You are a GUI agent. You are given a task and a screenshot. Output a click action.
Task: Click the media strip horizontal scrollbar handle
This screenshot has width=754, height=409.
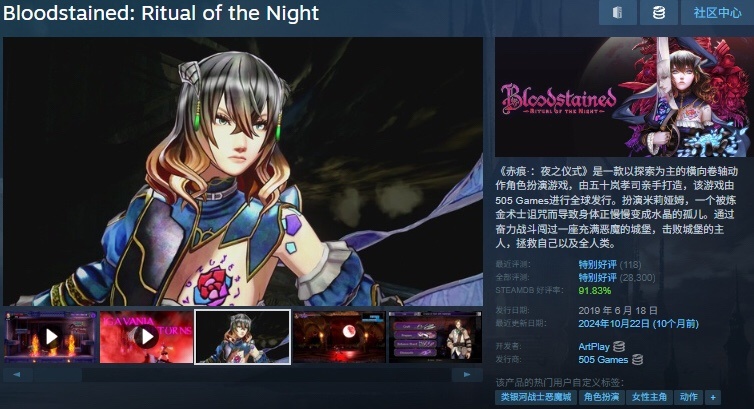(x=57, y=374)
